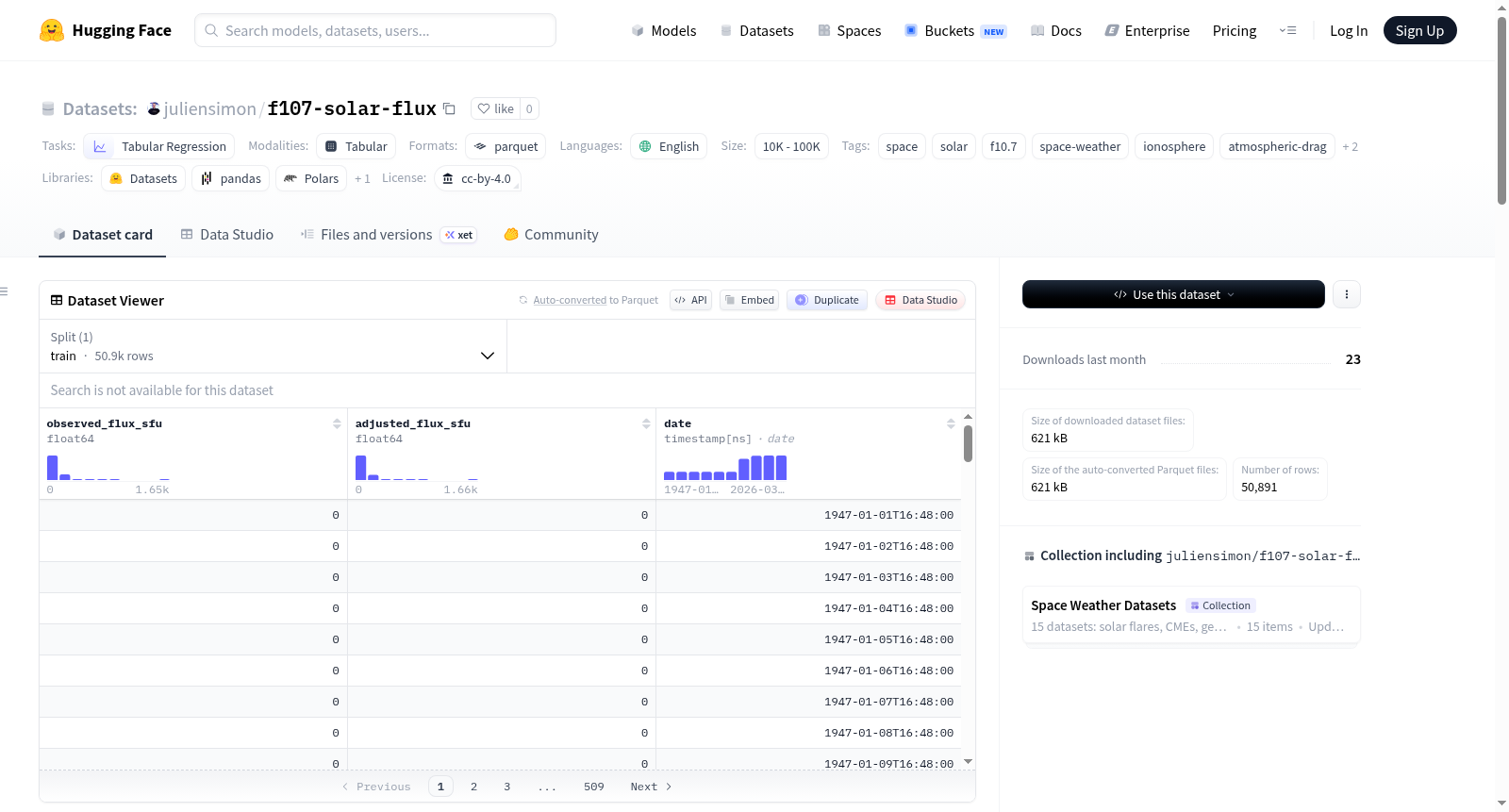Select the space-weather tag
The width and height of the screenshot is (1509, 812).
(x=1080, y=146)
